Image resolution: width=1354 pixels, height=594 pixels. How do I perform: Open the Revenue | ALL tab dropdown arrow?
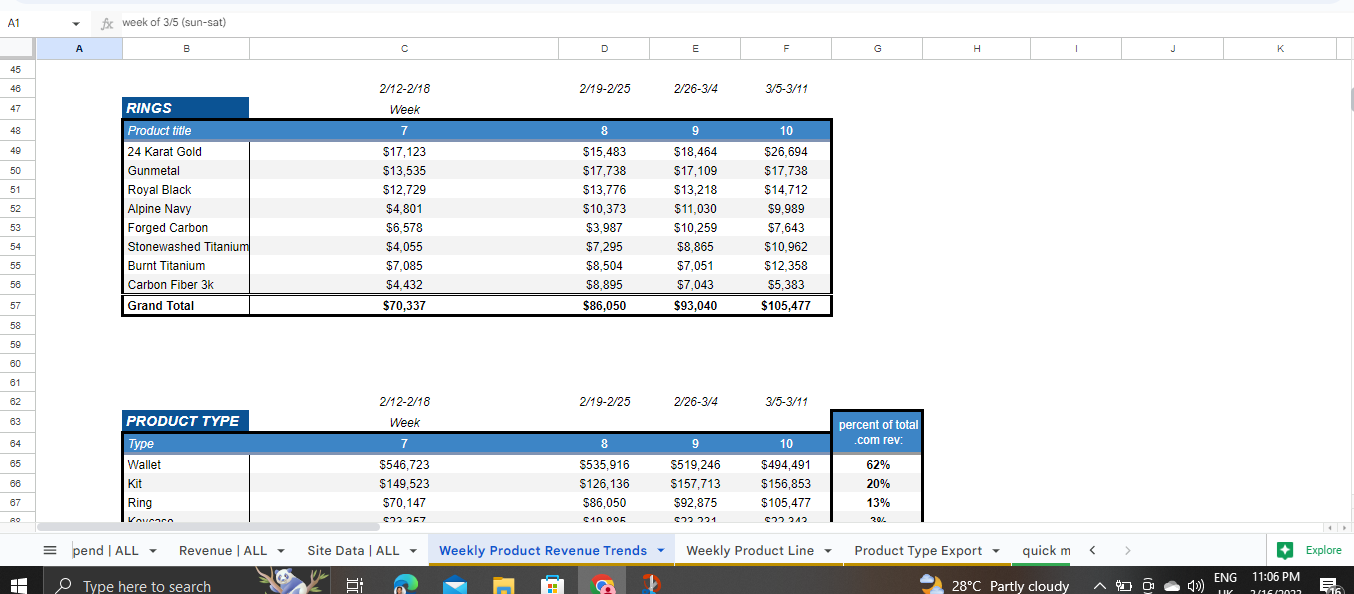(x=281, y=551)
